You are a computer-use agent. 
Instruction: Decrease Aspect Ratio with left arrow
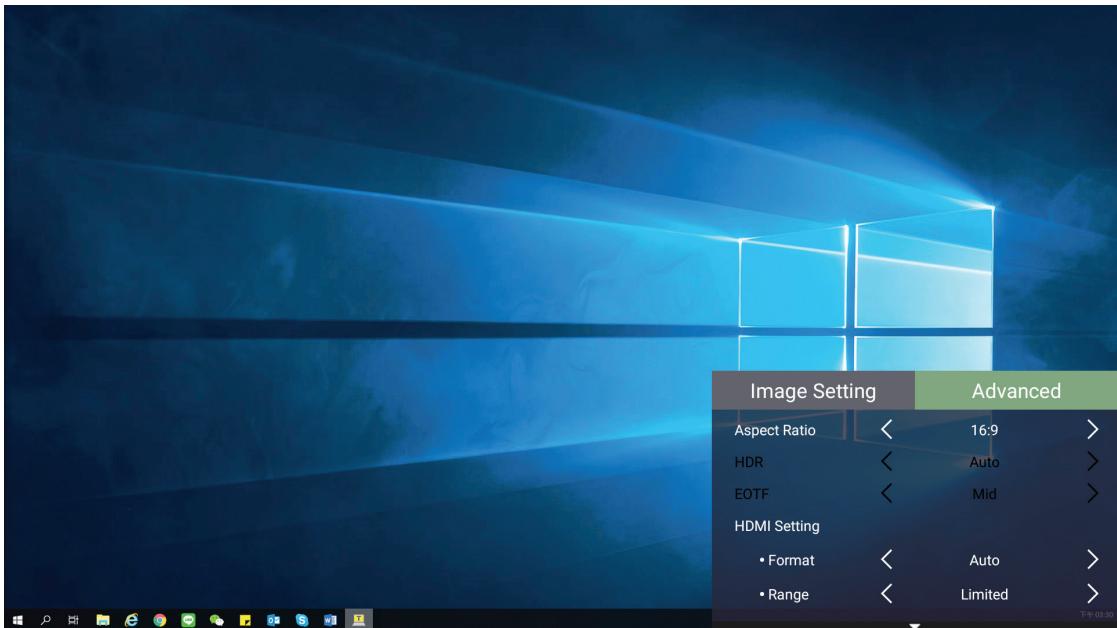[x=886, y=429]
